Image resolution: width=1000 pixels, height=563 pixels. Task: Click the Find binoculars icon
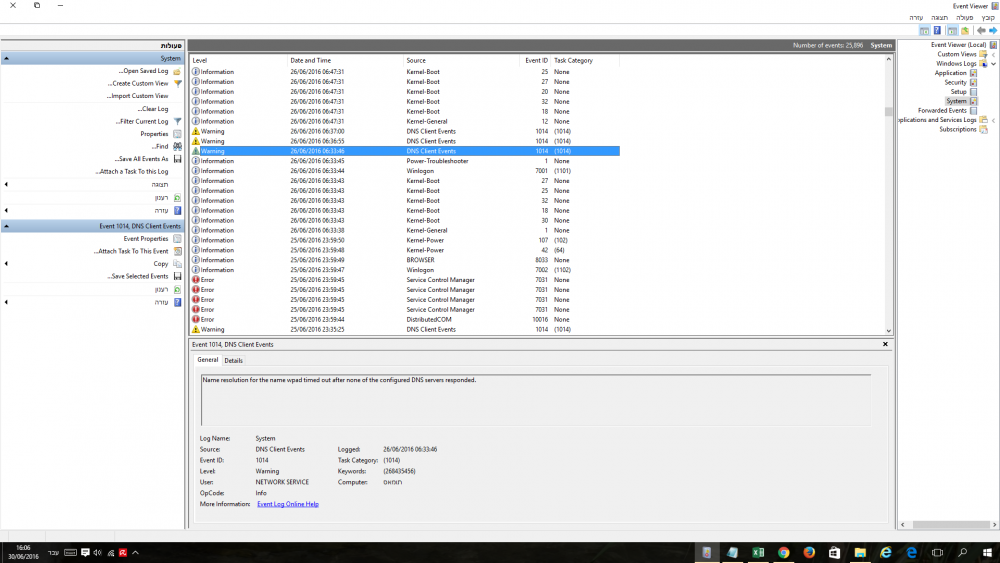pyautogui.click(x=177, y=147)
